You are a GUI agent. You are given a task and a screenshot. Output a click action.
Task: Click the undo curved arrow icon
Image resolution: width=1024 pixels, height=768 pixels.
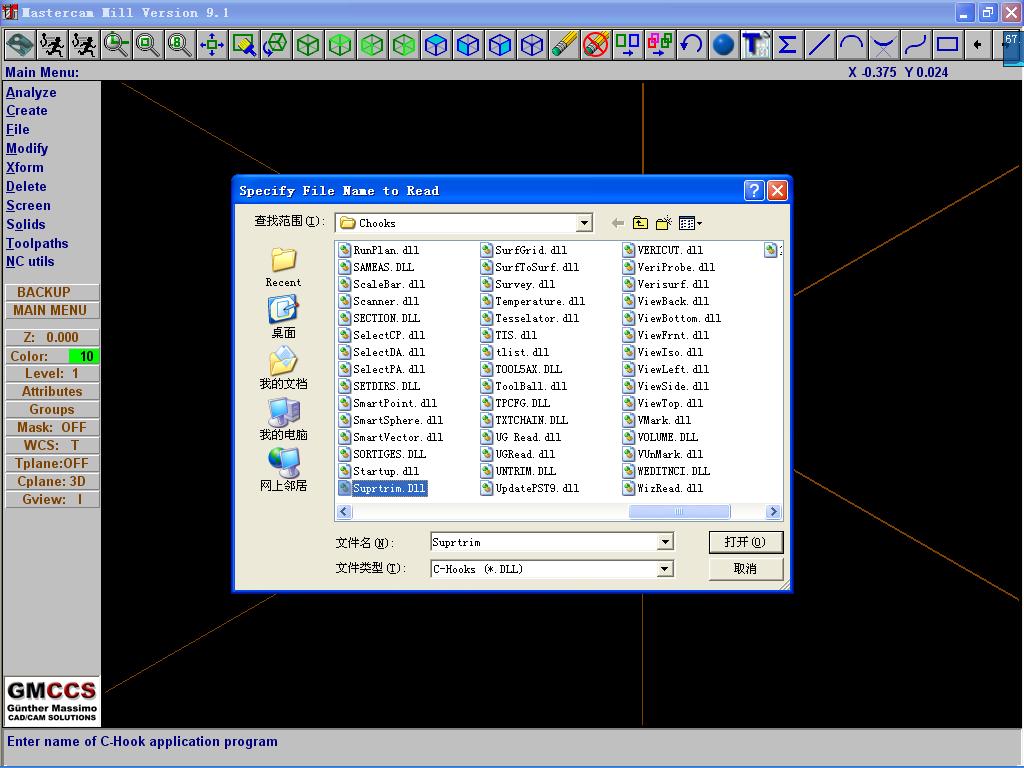coord(692,44)
